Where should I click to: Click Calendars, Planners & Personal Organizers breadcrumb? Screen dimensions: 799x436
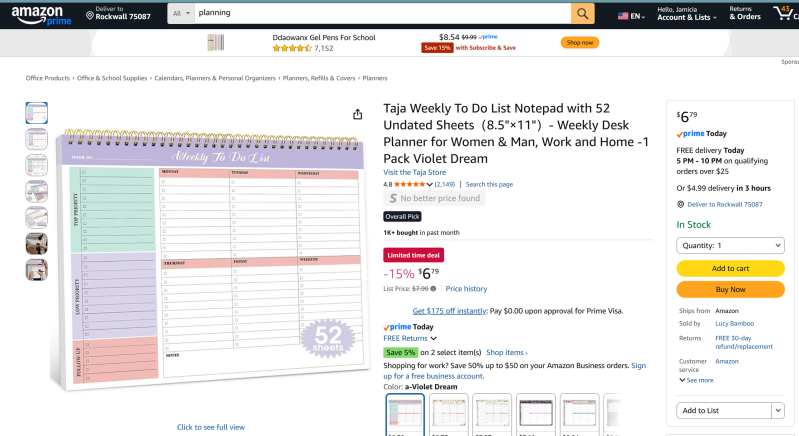(215, 78)
